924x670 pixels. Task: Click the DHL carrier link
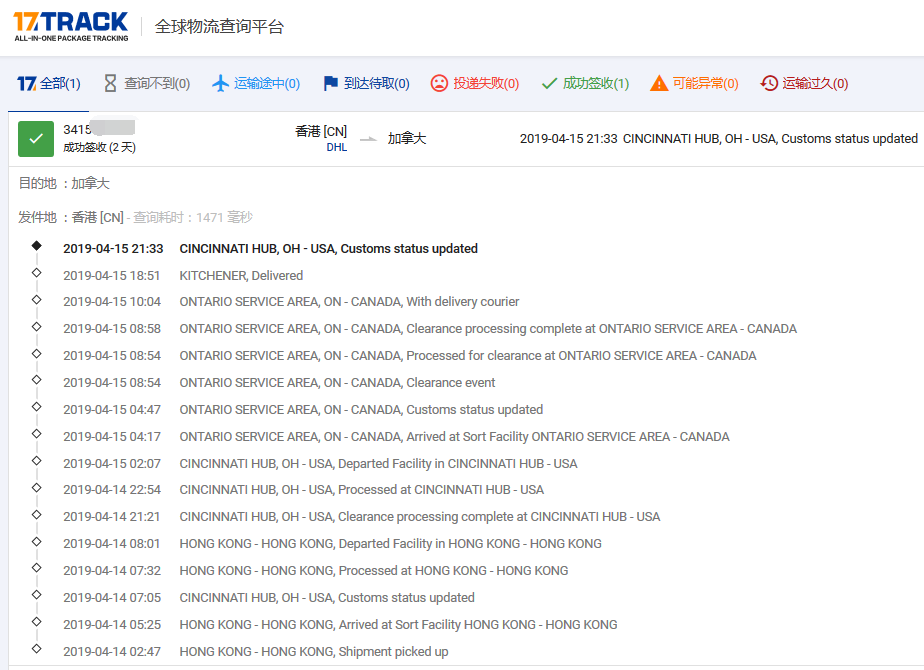point(336,147)
